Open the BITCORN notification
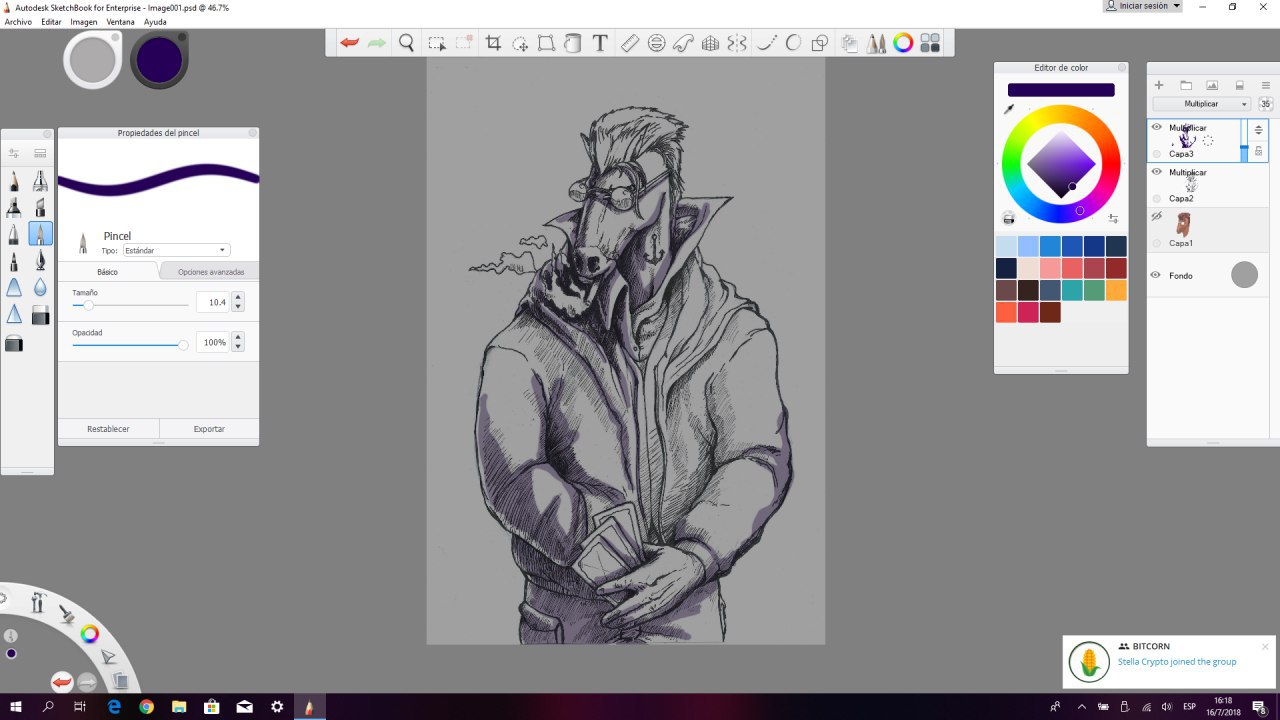Viewport: 1280px width, 720px height. coord(1171,661)
